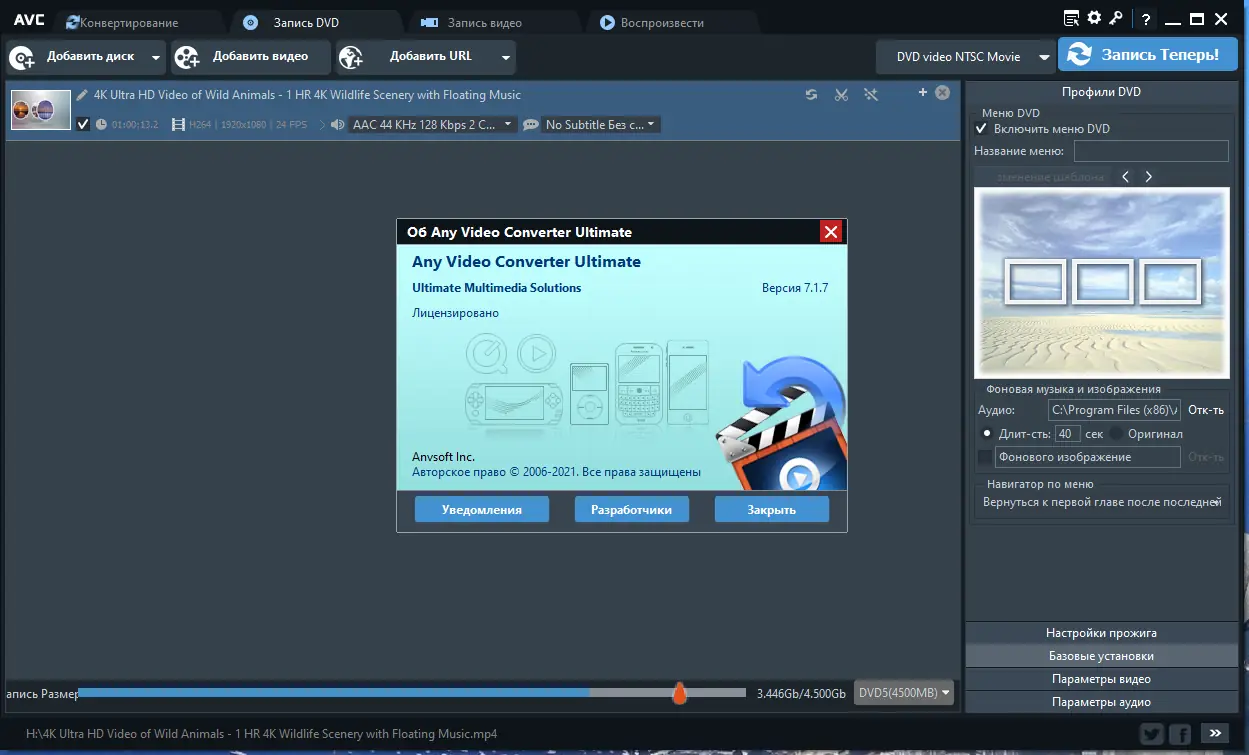Viewport: 1249px width, 755px height.
Task: Click the Название меню input field
Action: (1151, 152)
